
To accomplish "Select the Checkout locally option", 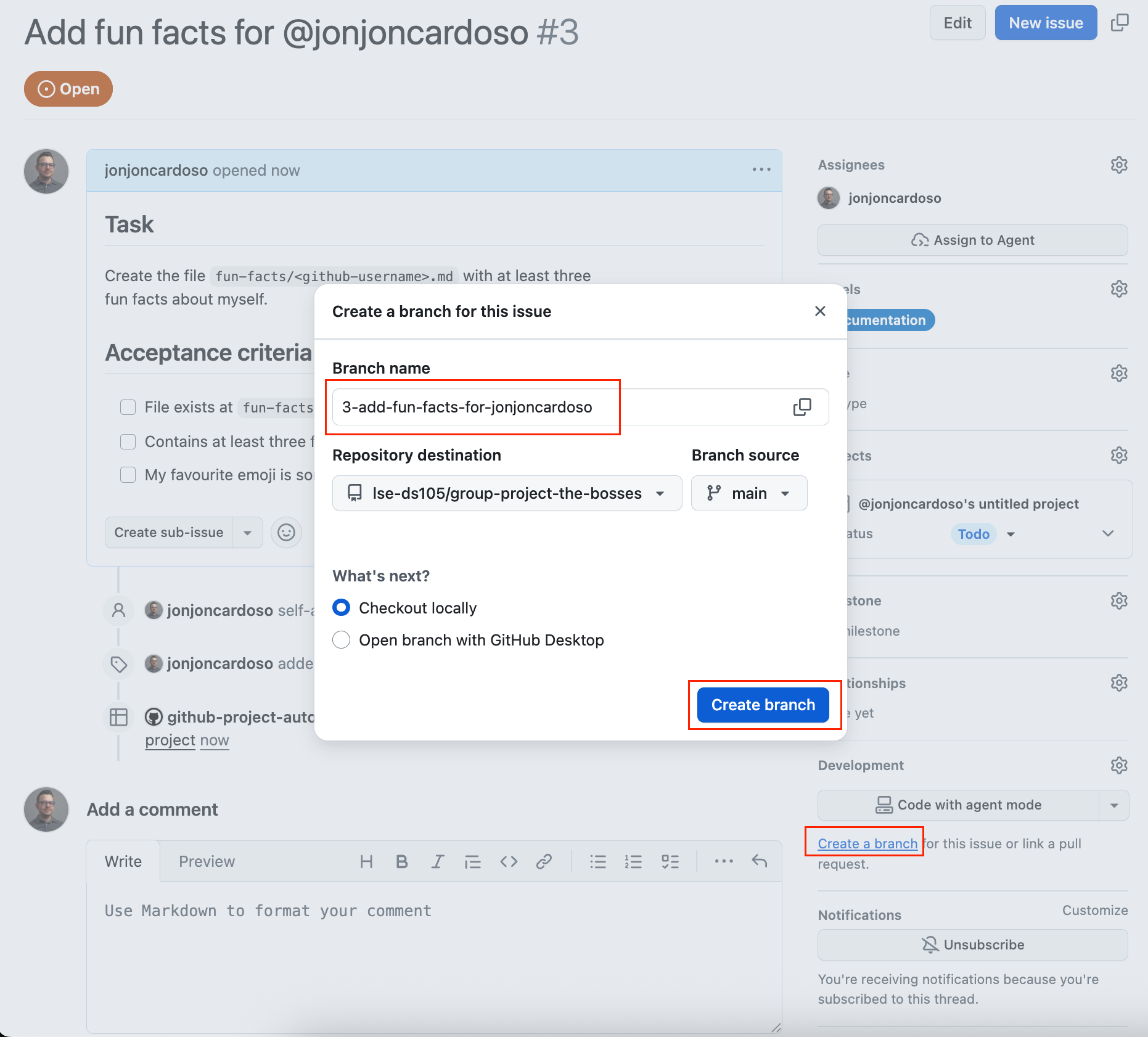I will [342, 608].
